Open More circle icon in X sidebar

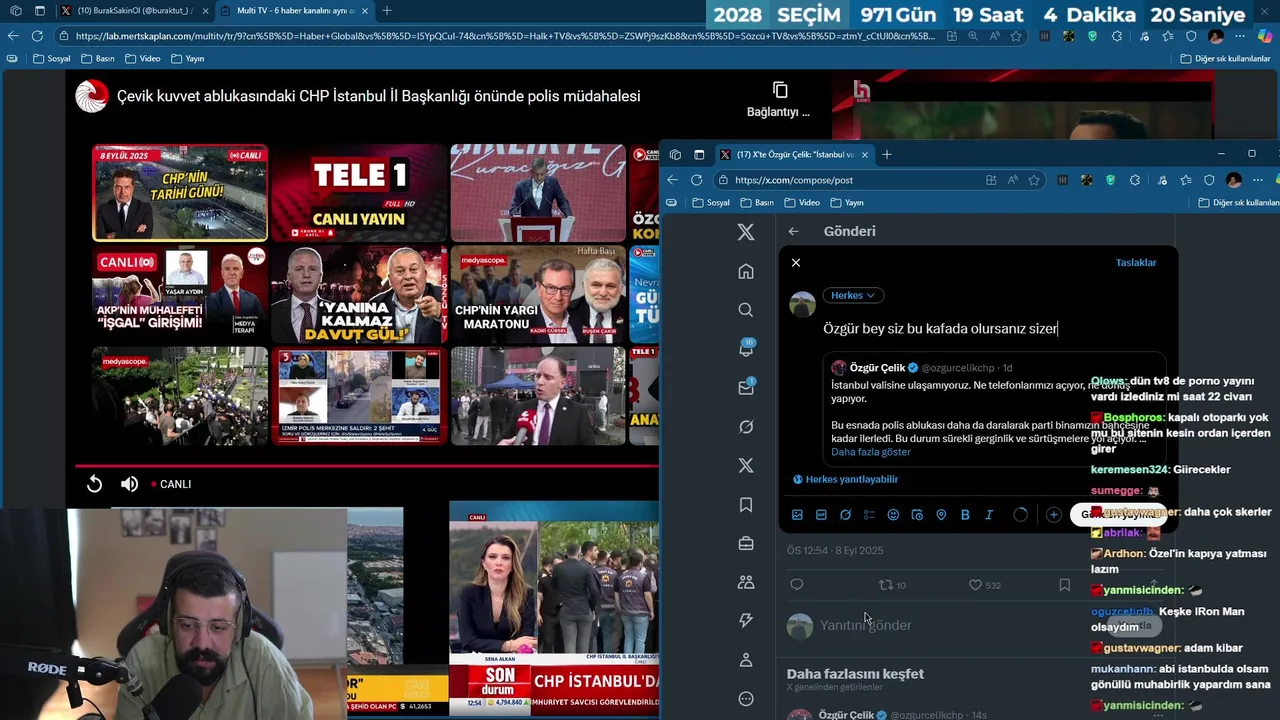tap(746, 699)
